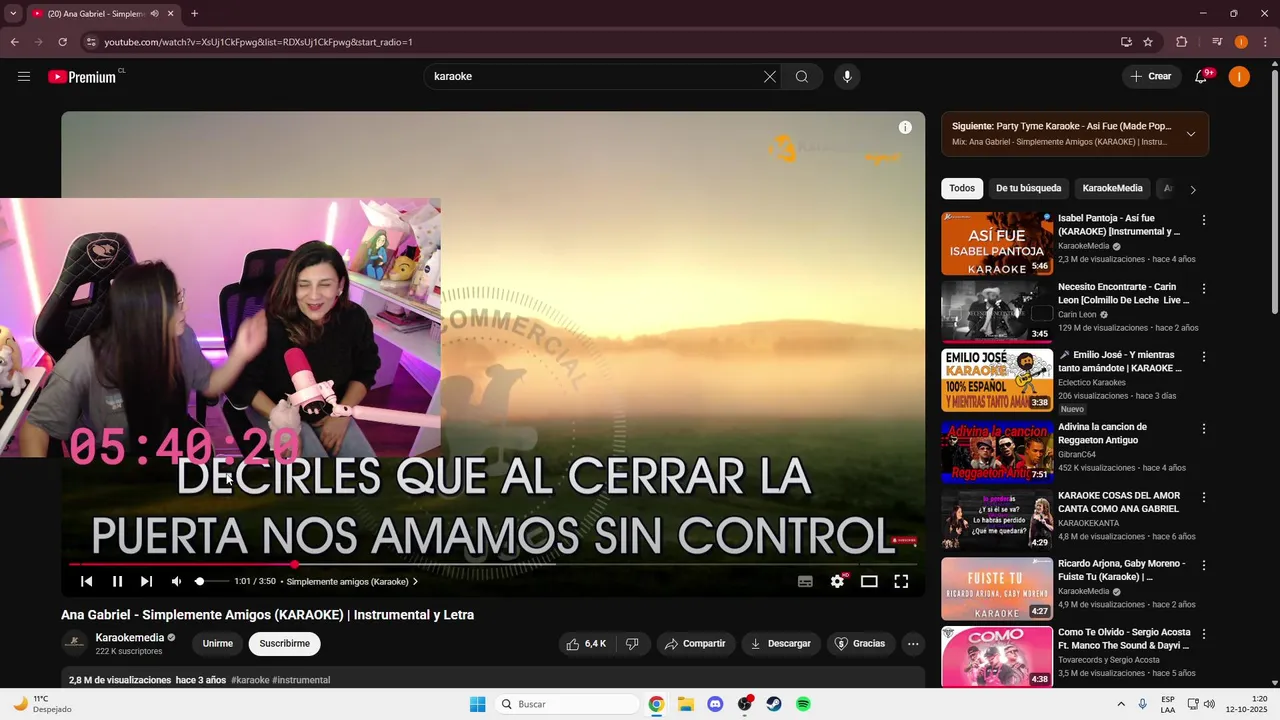
Task: Send thanks with Gracias button
Action: tap(860, 644)
